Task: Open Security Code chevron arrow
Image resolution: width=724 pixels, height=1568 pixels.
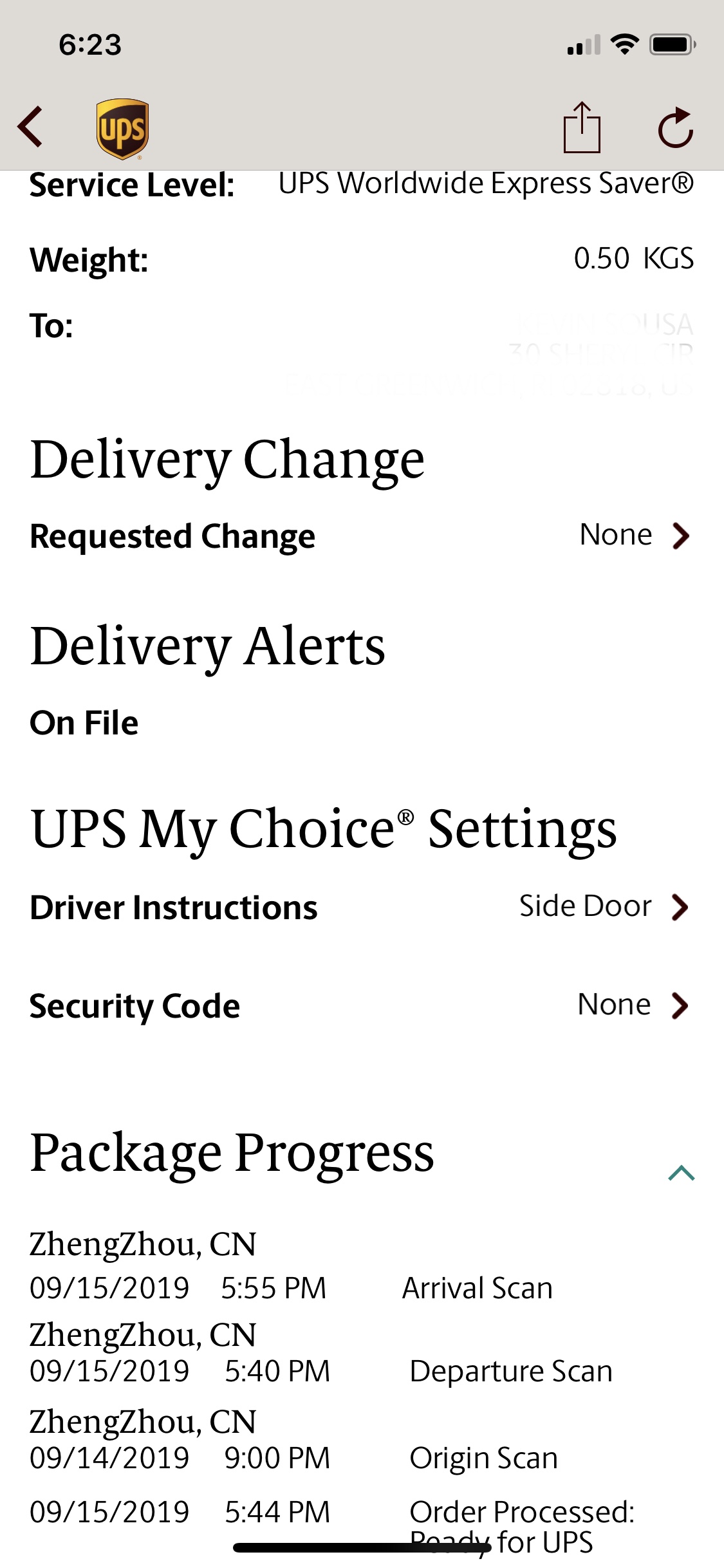Action: click(680, 1005)
